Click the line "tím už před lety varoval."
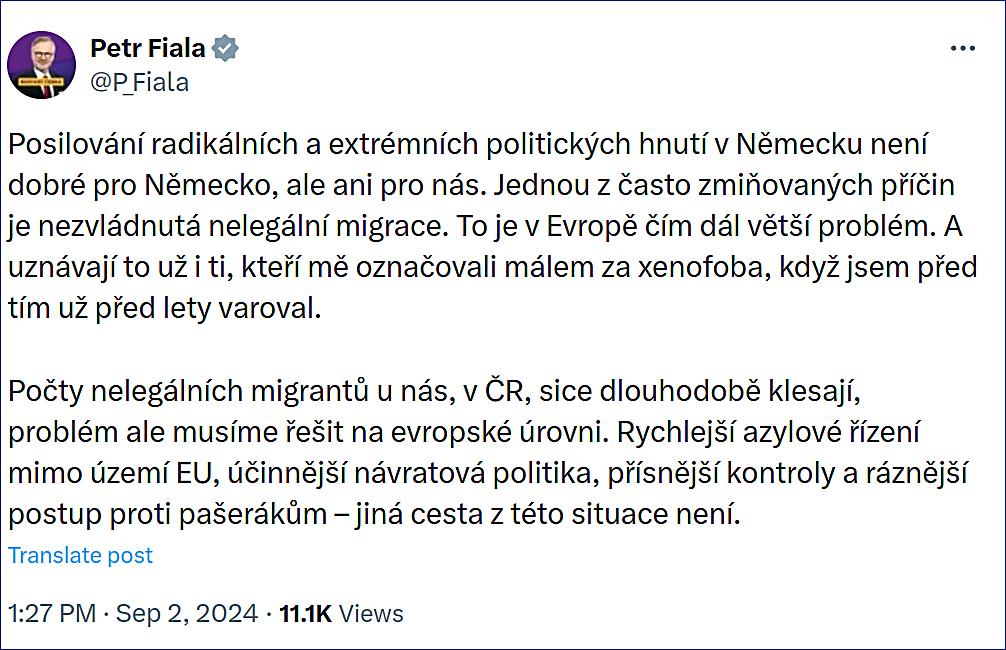Screen dimensions: 1006x650 click(166, 309)
